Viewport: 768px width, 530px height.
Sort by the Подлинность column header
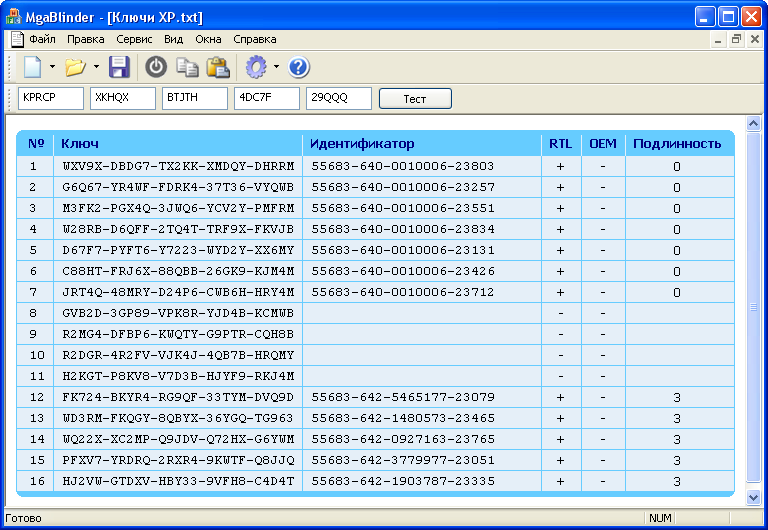click(676, 144)
